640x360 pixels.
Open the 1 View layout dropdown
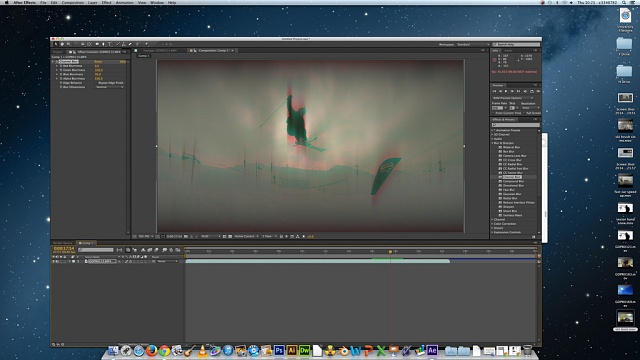coord(270,236)
